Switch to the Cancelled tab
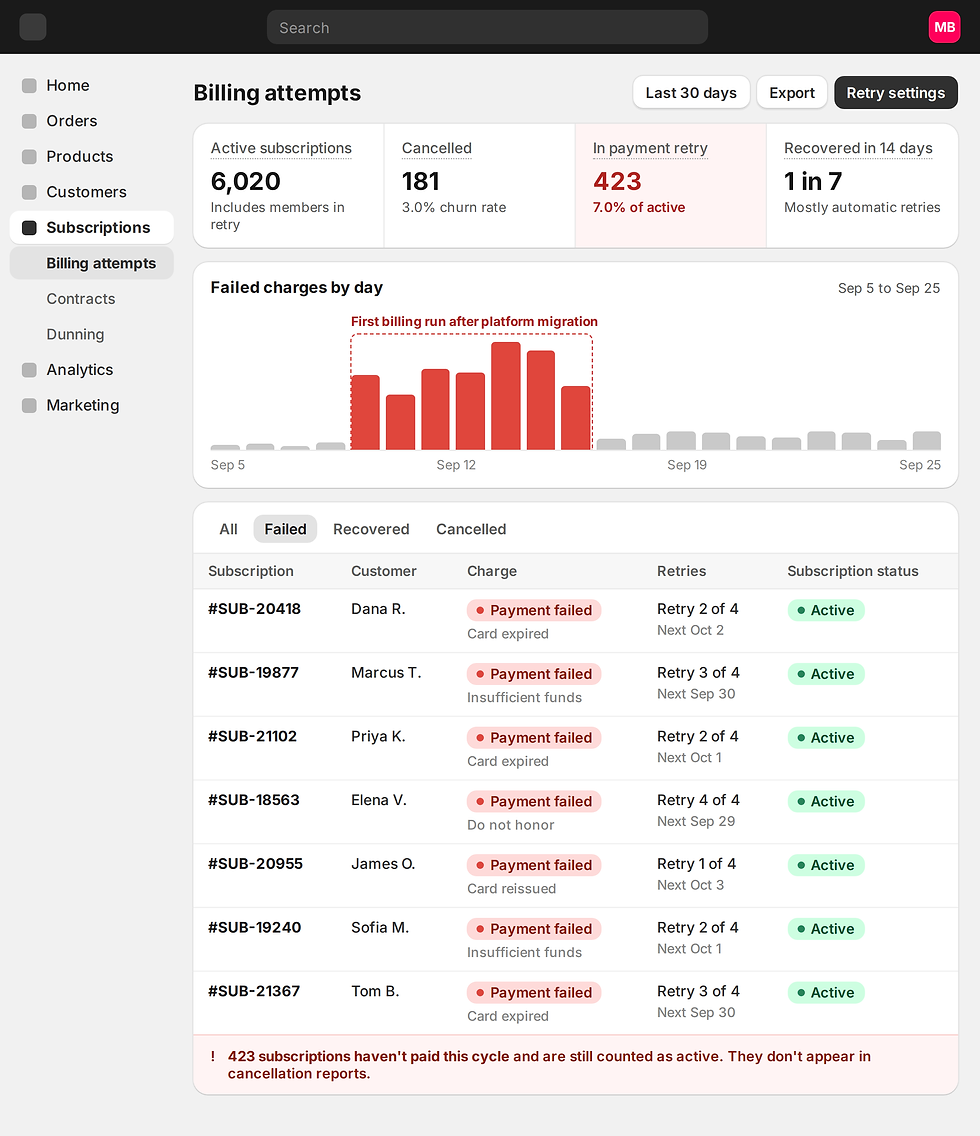The width and height of the screenshot is (980, 1136). 471,529
